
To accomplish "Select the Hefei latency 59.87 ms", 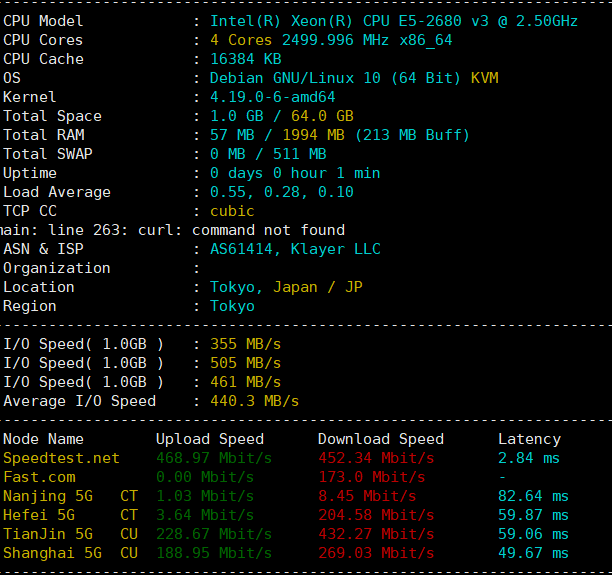I will pyautogui.click(x=534, y=515).
